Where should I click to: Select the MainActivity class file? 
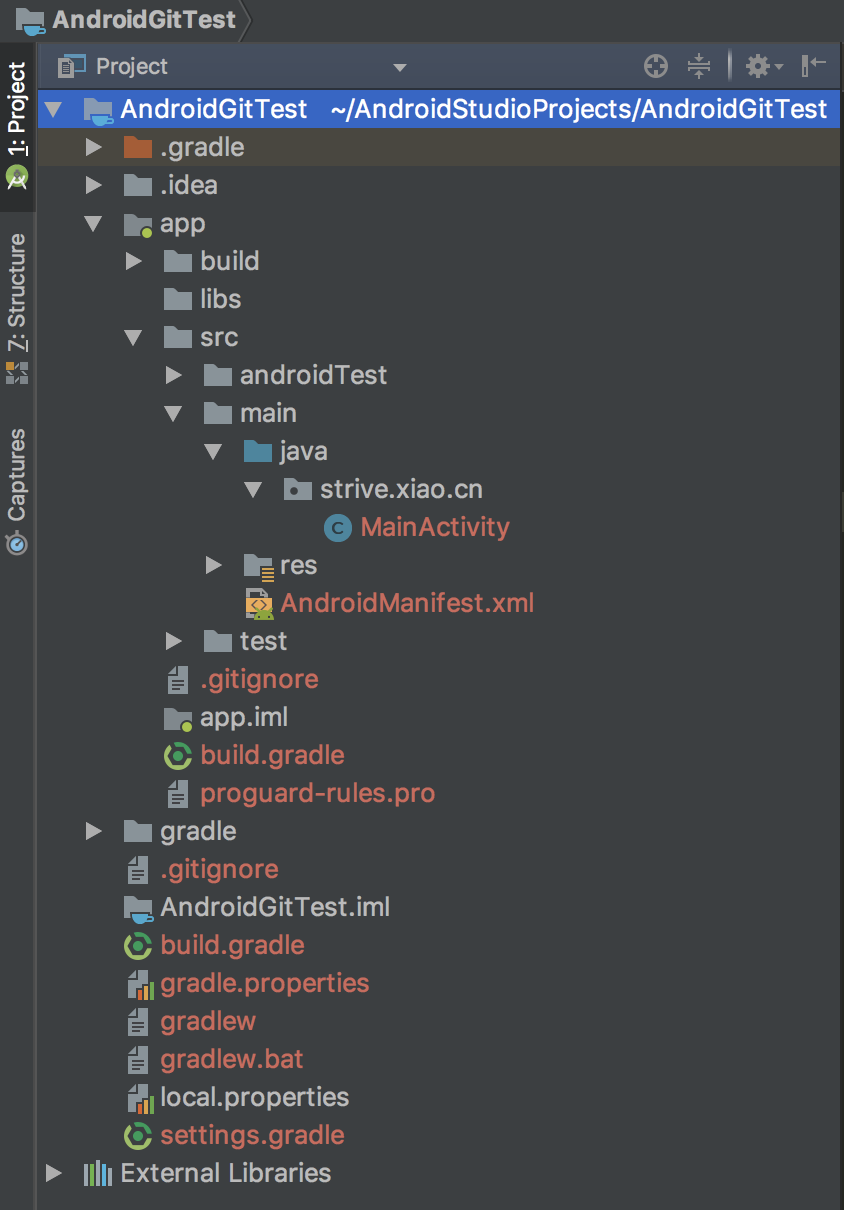435,528
